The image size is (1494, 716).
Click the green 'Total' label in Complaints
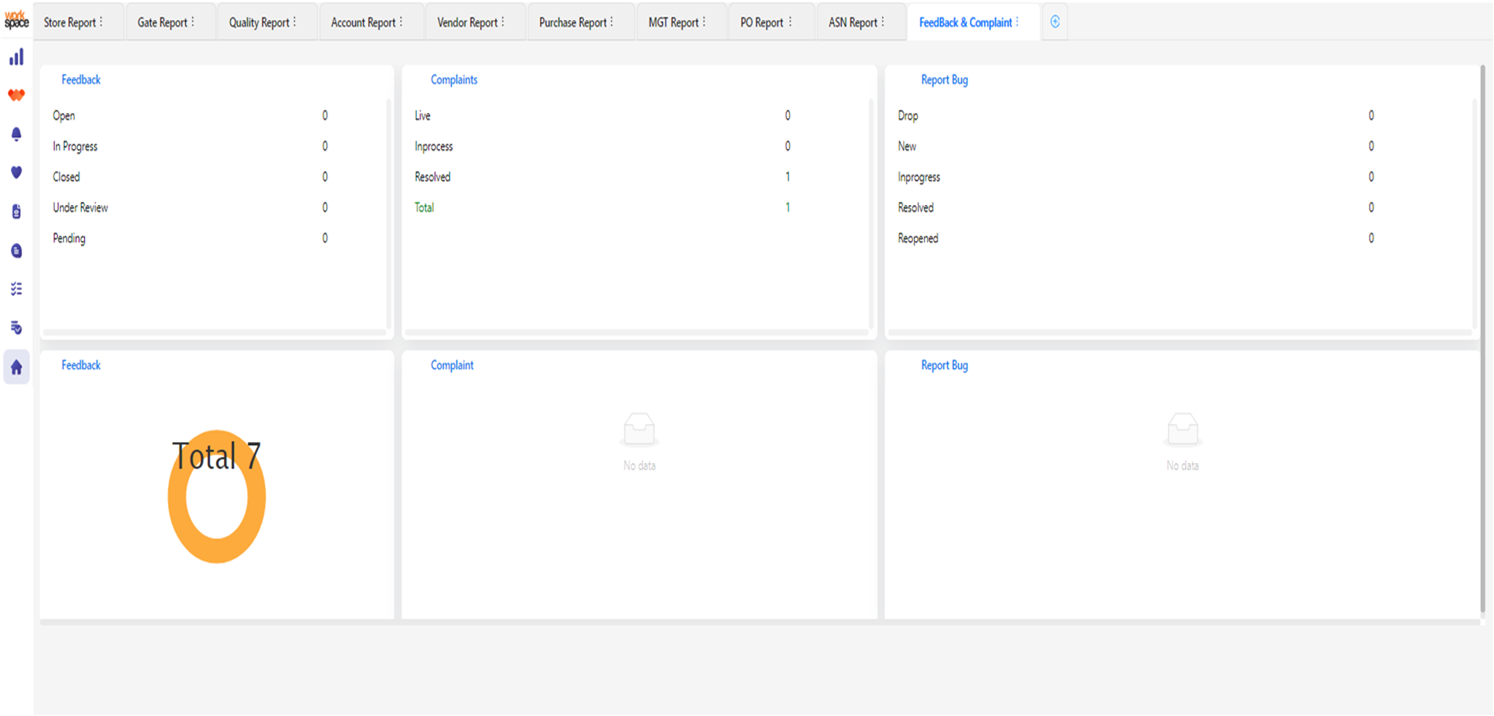[424, 208]
